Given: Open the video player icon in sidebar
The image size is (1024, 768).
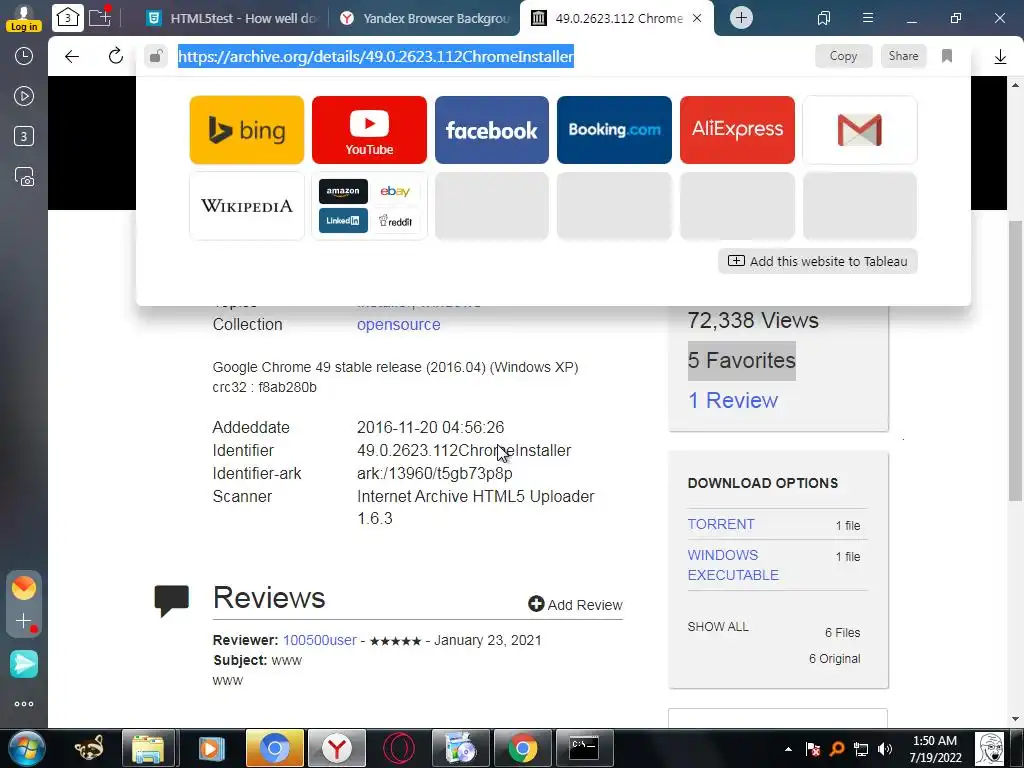Looking at the screenshot, I should tap(24, 97).
